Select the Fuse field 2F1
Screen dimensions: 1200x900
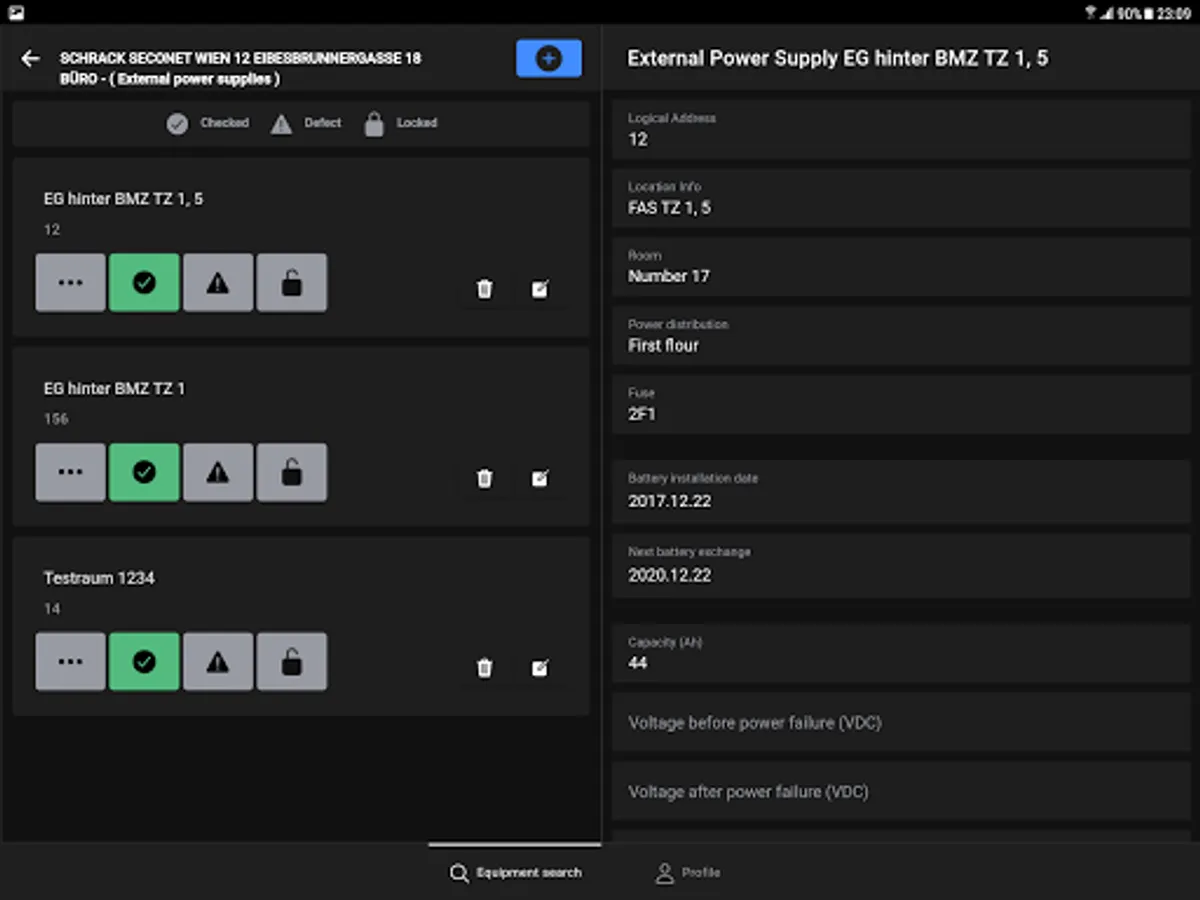[901, 405]
